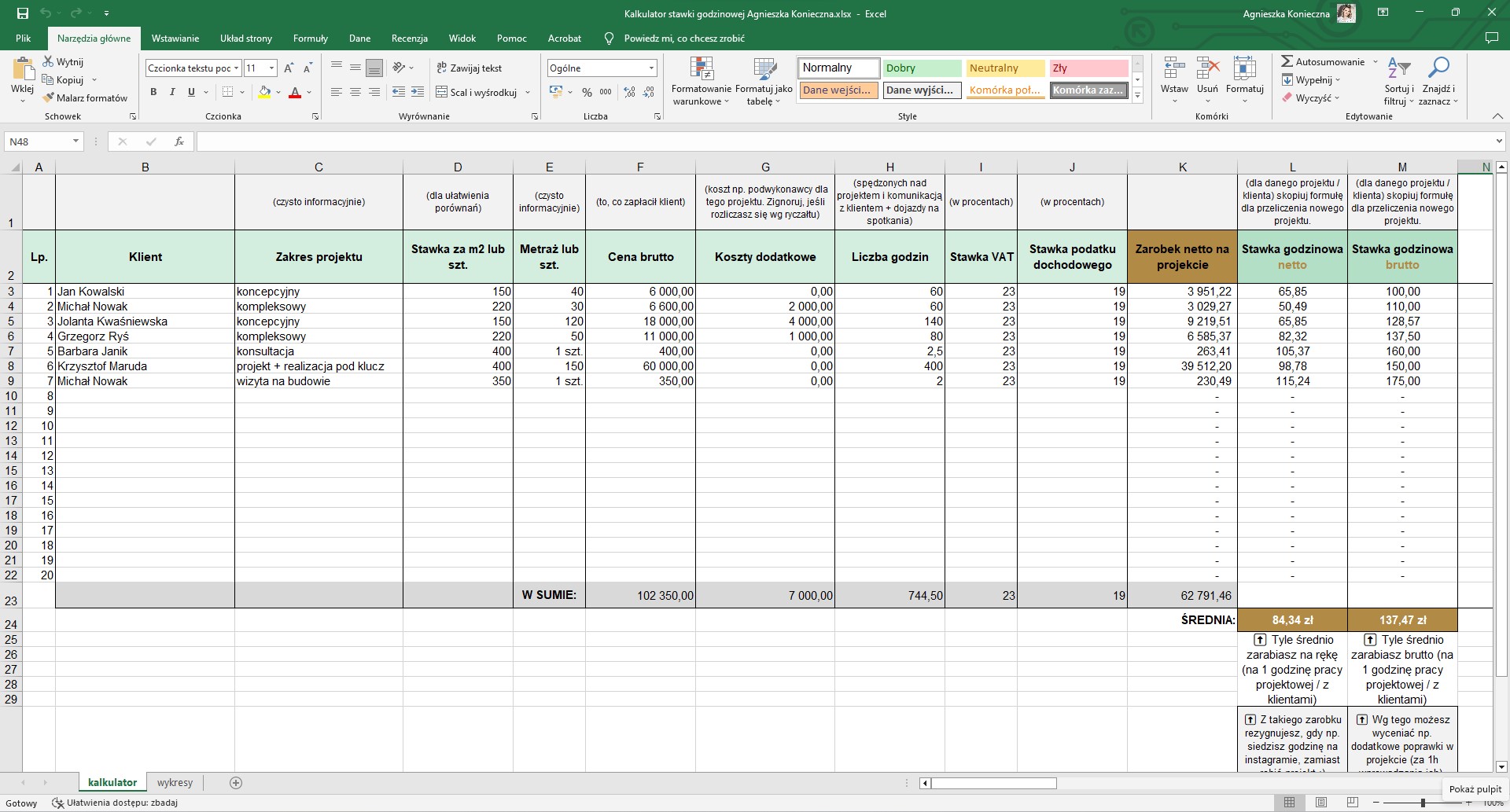Open the Formuły ribbon tab
Viewport: 1510px width, 812px height.
click(310, 38)
